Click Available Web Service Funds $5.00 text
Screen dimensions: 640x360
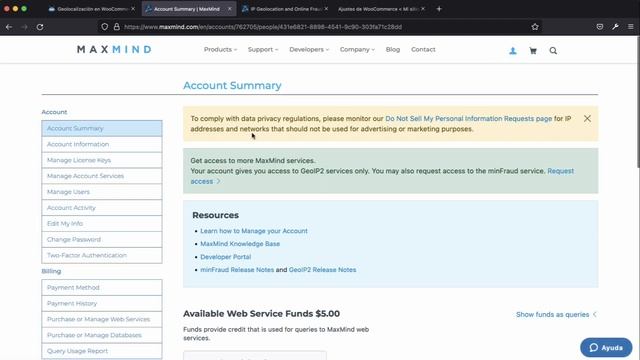261,313
